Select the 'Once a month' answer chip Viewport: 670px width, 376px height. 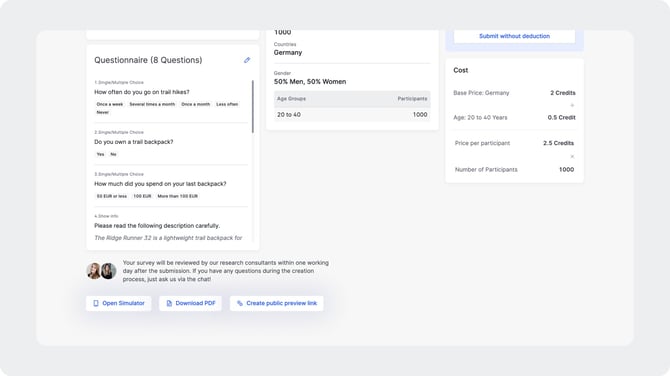pyautogui.click(x=195, y=104)
